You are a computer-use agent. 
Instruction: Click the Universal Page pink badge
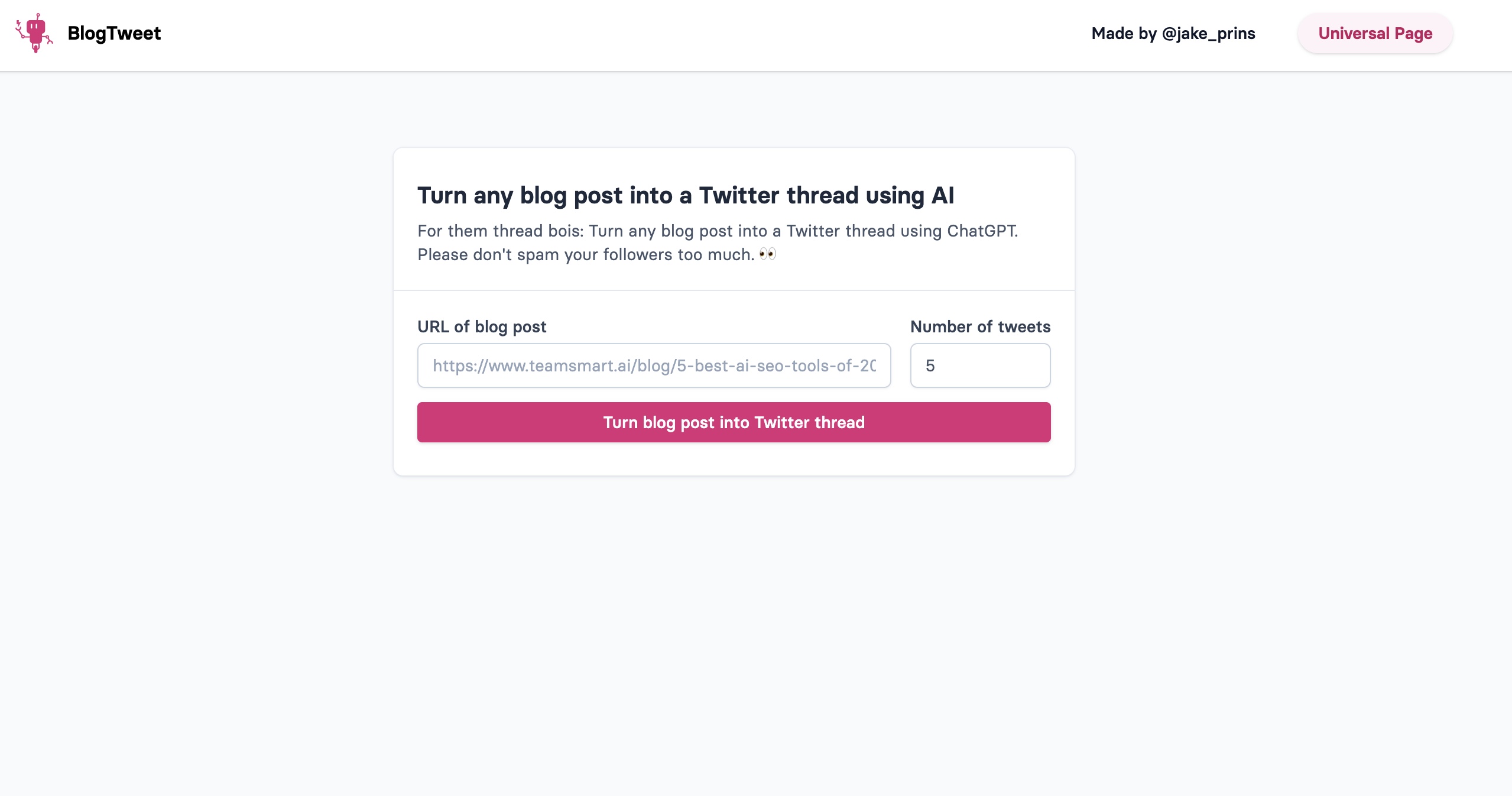[x=1374, y=33]
